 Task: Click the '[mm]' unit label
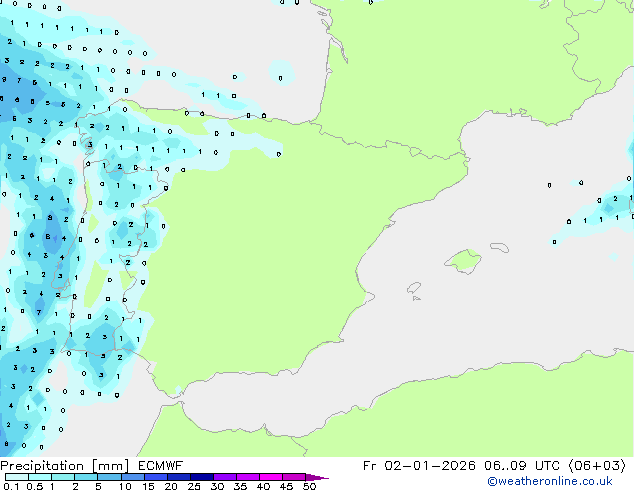[110, 466]
